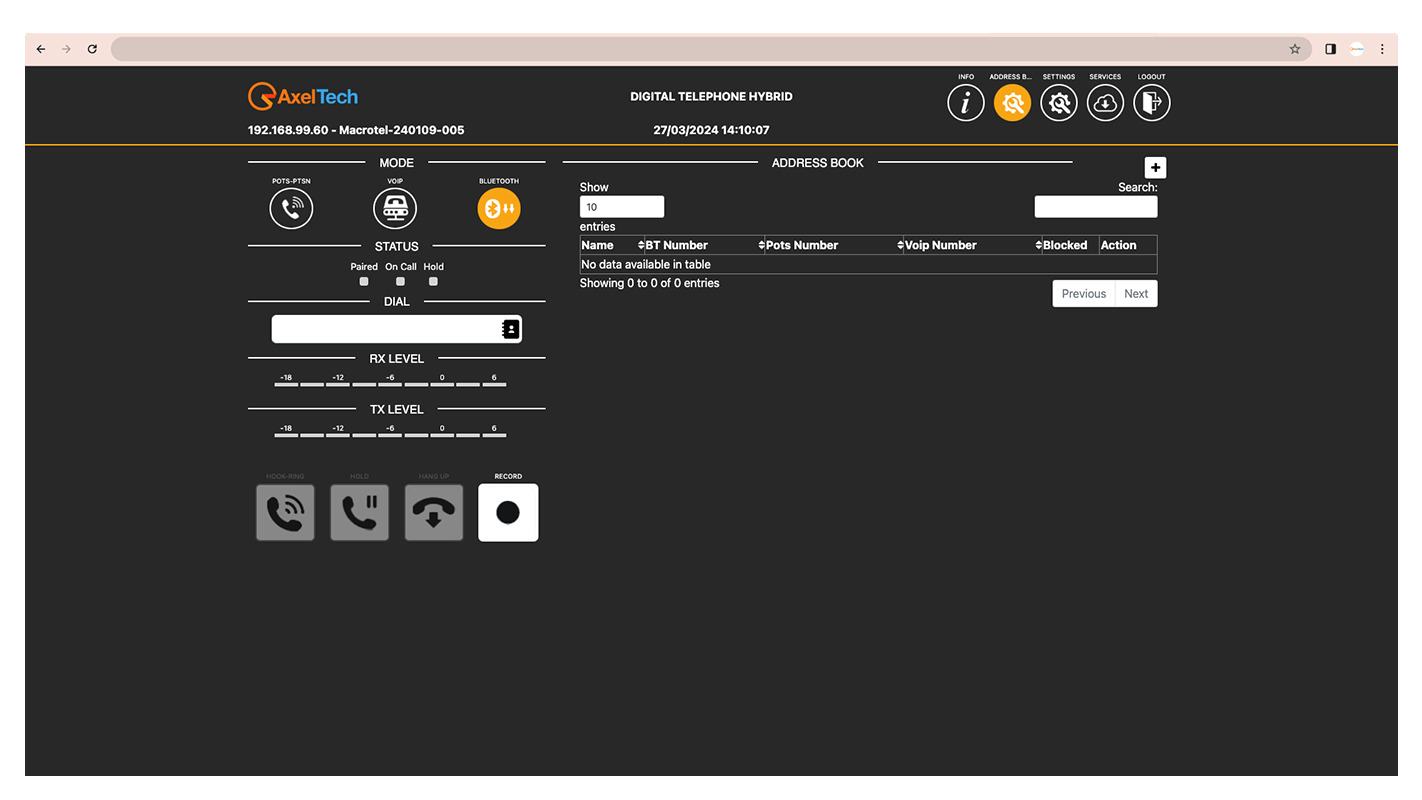Click the Hold status indicator
The image size is (1422, 800).
[433, 282]
